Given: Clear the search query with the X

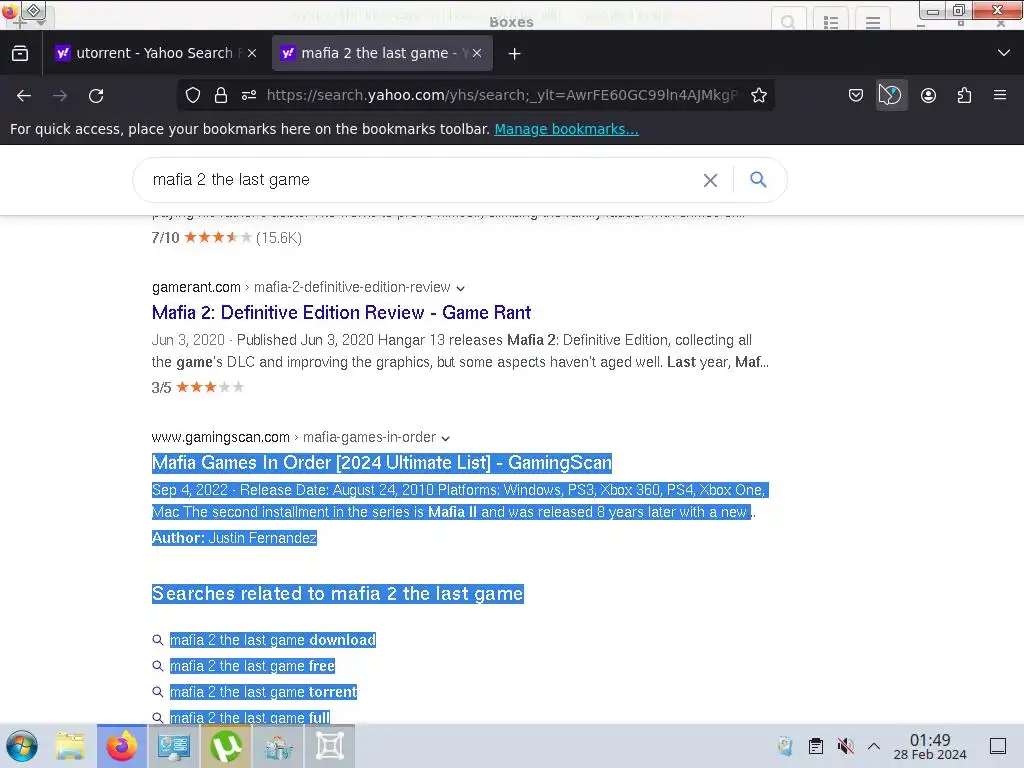Looking at the screenshot, I should click(711, 180).
